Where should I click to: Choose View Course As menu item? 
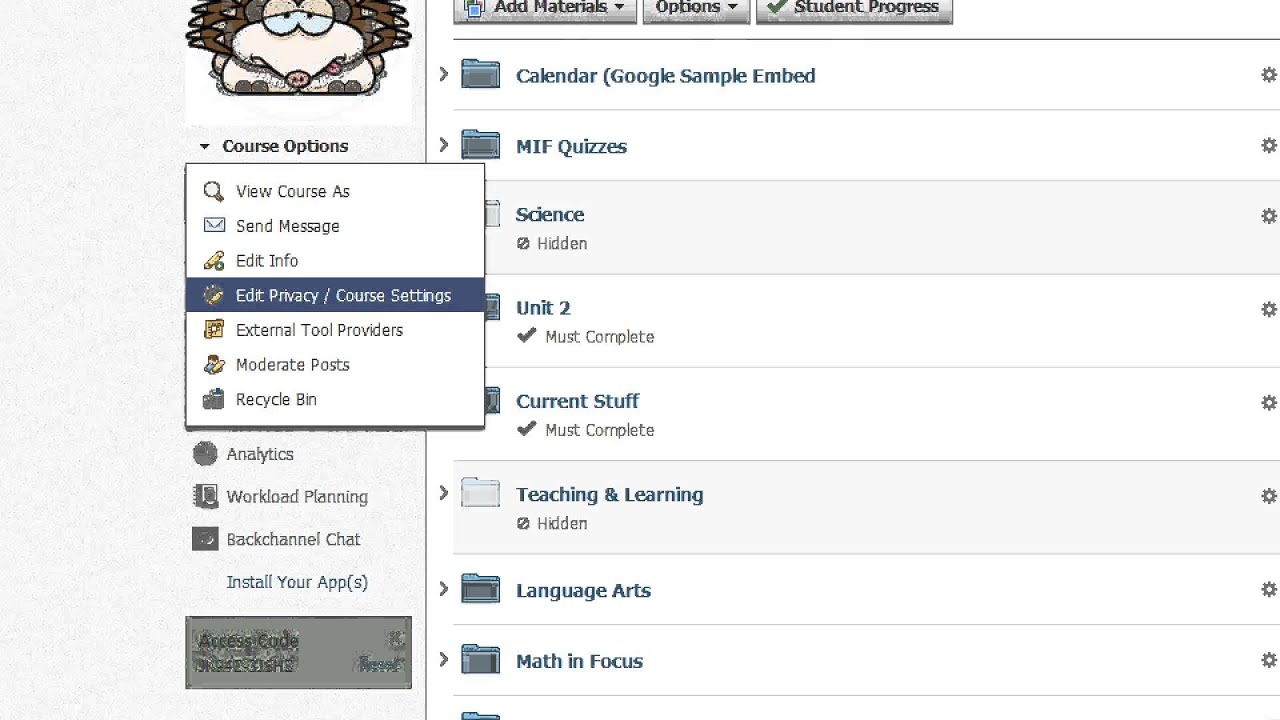pyautogui.click(x=292, y=191)
